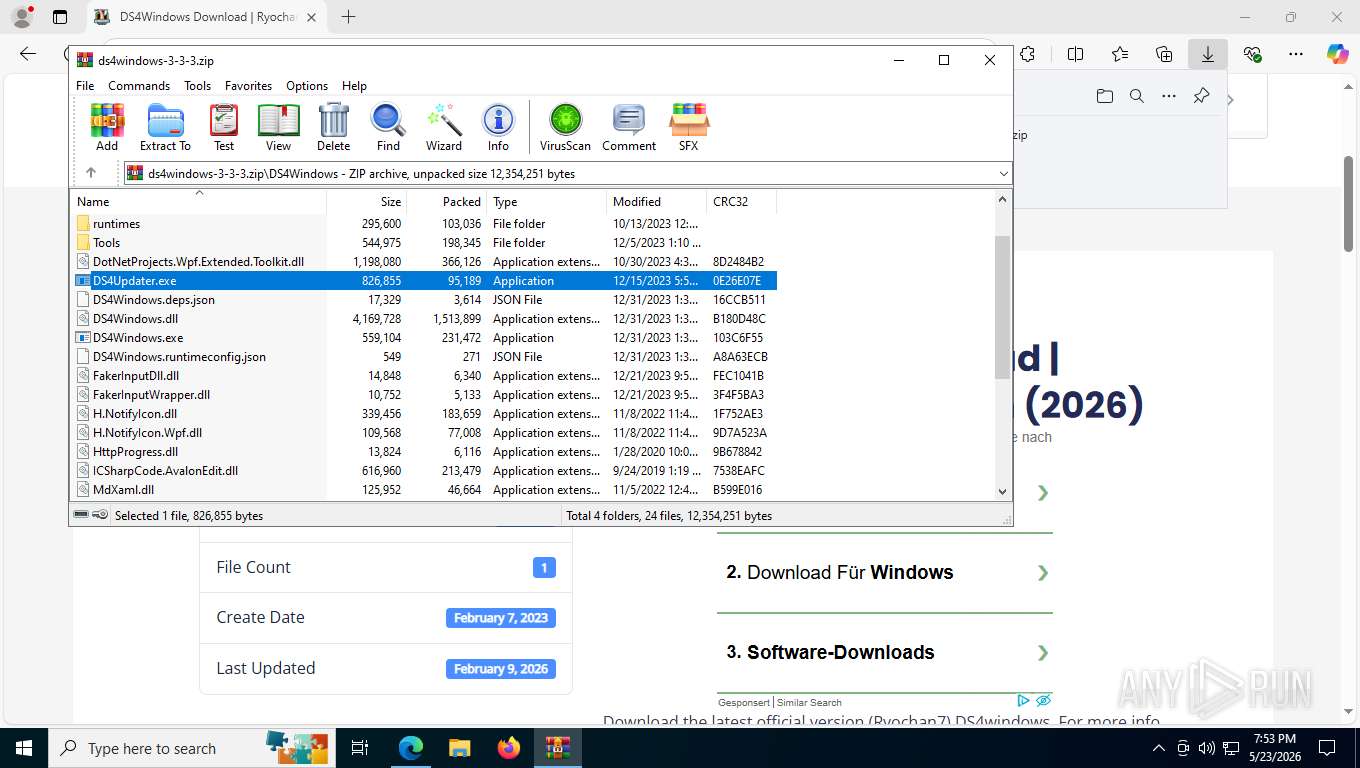The height and width of the screenshot is (768, 1360).
Task: Select HttpProgress.dll file
Action: point(424,452)
